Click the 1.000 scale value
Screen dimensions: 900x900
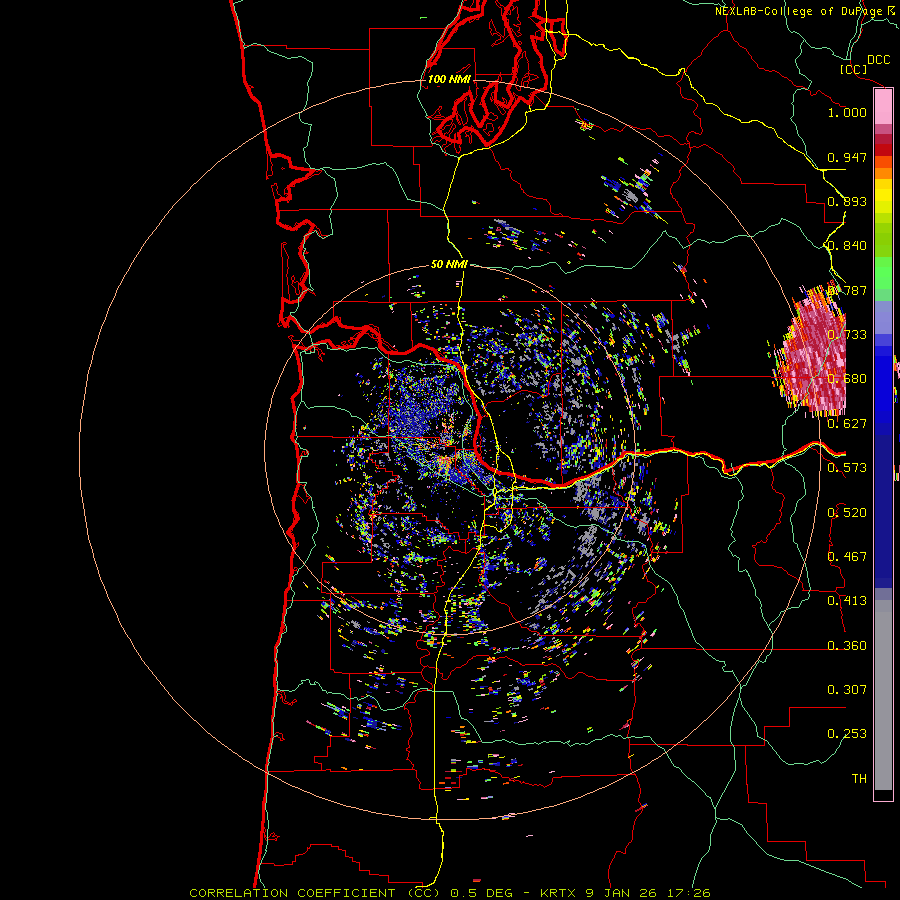tap(847, 112)
